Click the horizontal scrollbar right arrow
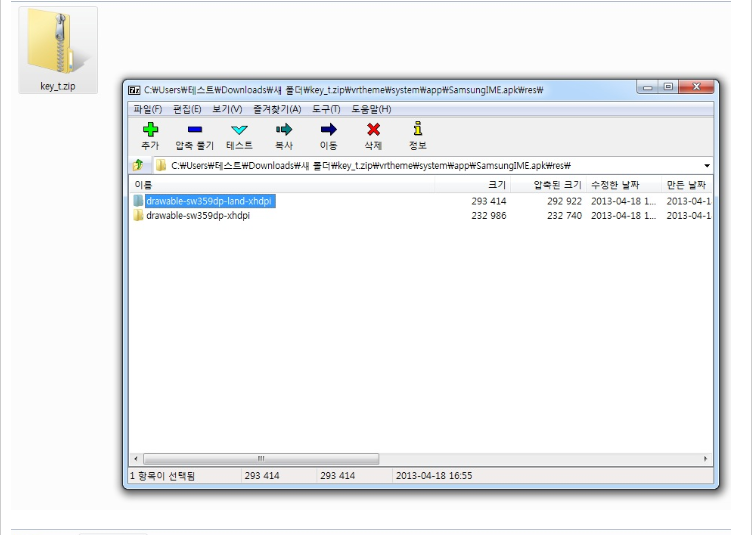Image resolution: width=753 pixels, height=535 pixels. pos(706,459)
